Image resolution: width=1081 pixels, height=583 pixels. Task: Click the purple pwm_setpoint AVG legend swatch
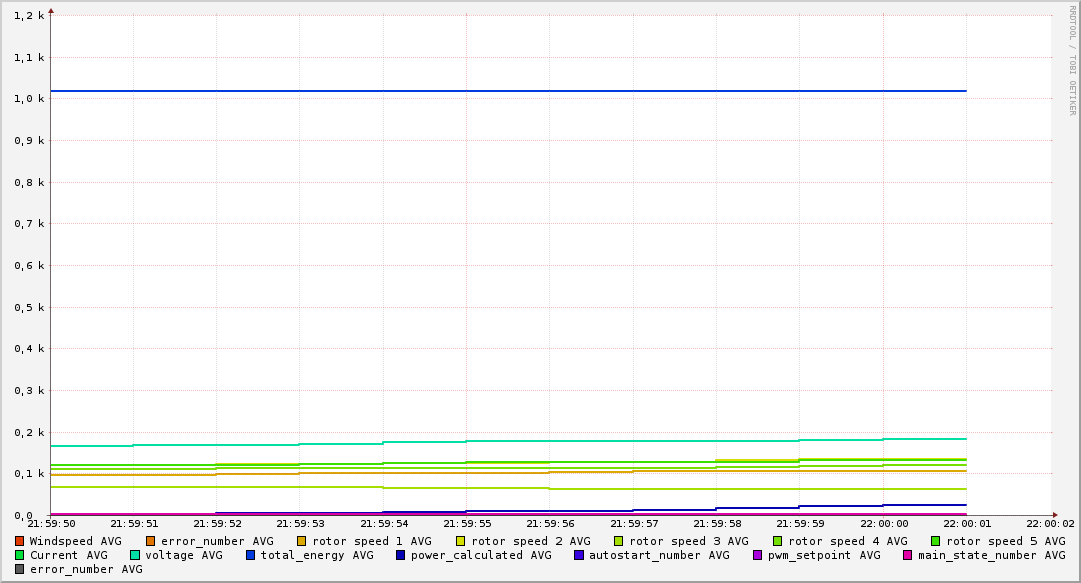[757, 555]
